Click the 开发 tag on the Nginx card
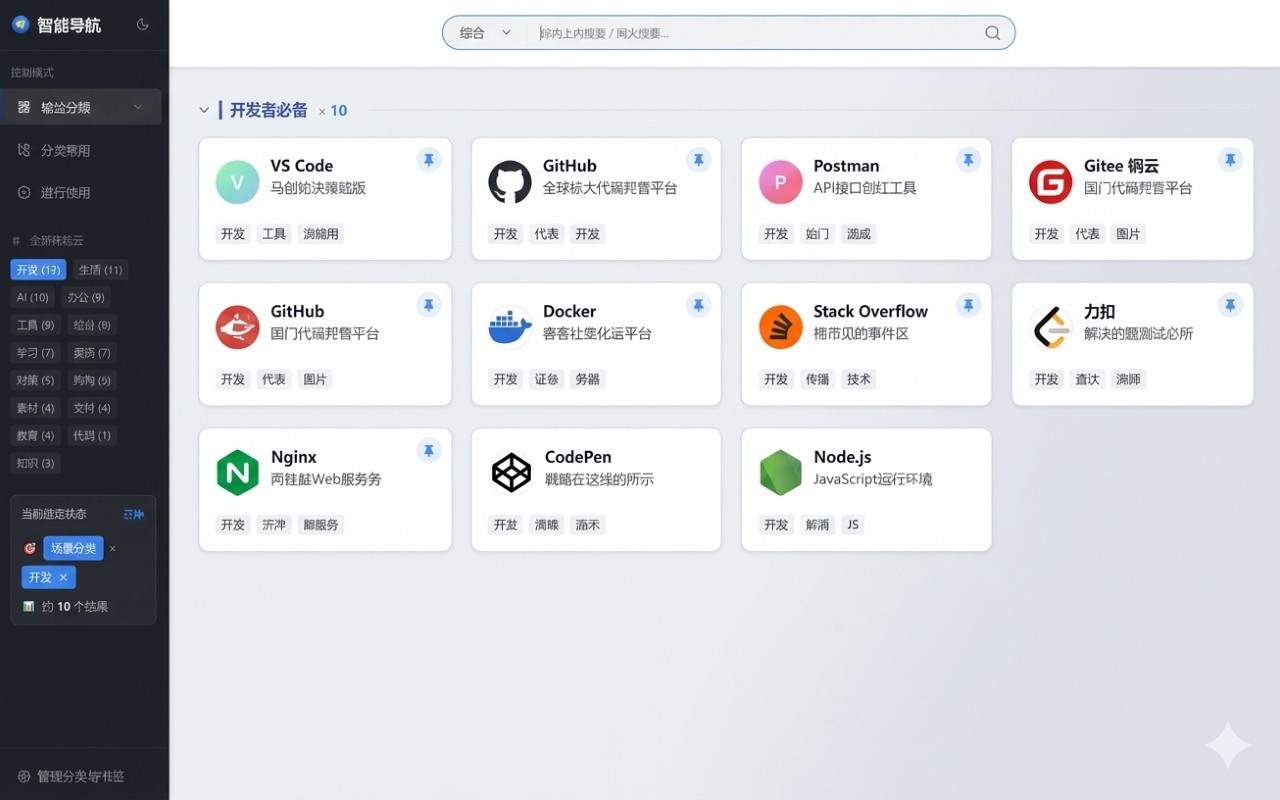 pyautogui.click(x=233, y=525)
